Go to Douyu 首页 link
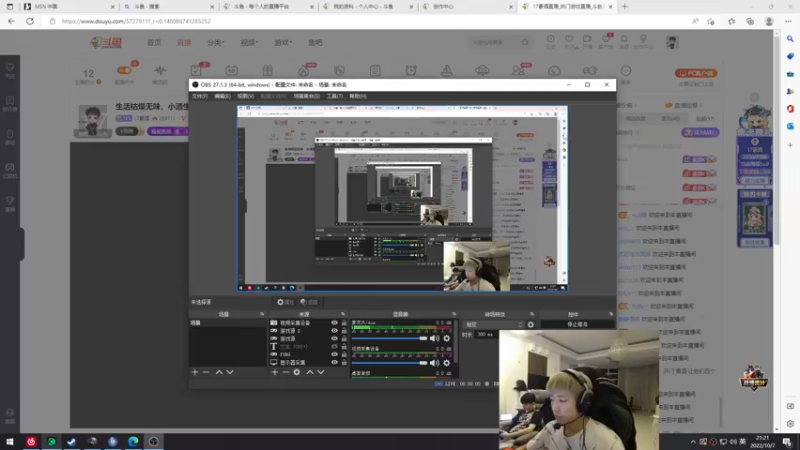 154,42
